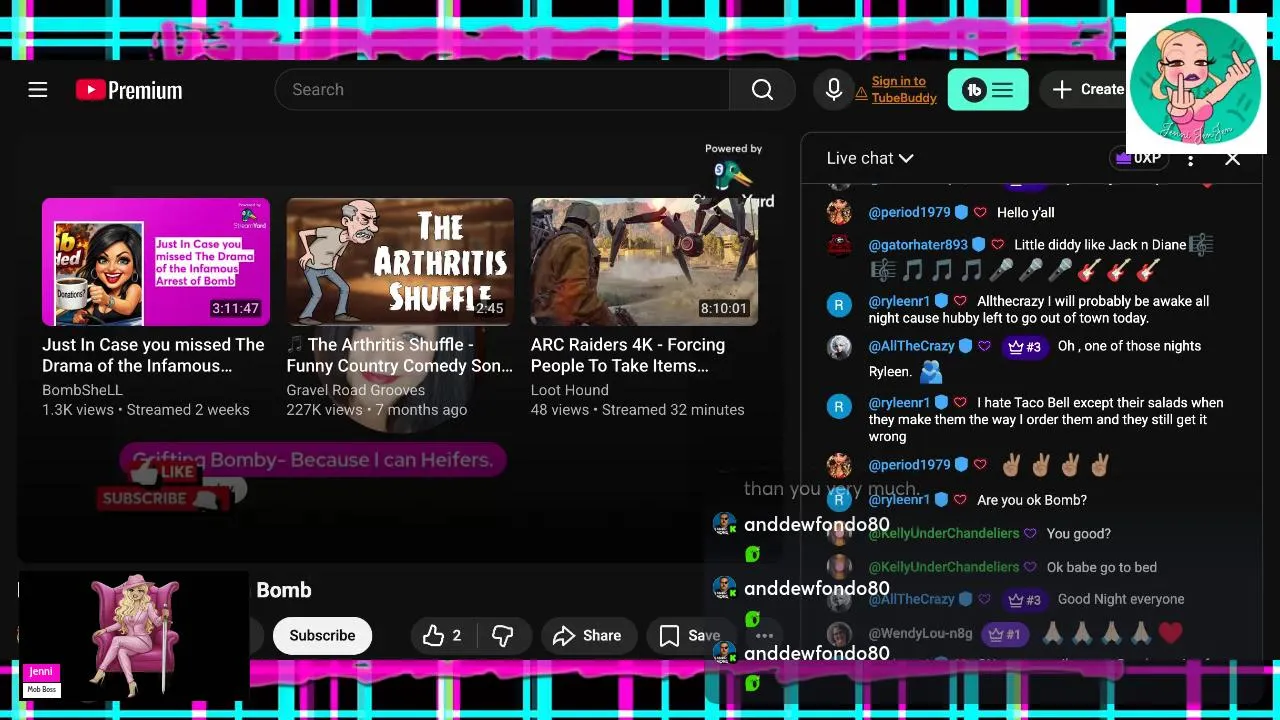
Task: Subscribe to the channel
Action: pyautogui.click(x=322, y=635)
